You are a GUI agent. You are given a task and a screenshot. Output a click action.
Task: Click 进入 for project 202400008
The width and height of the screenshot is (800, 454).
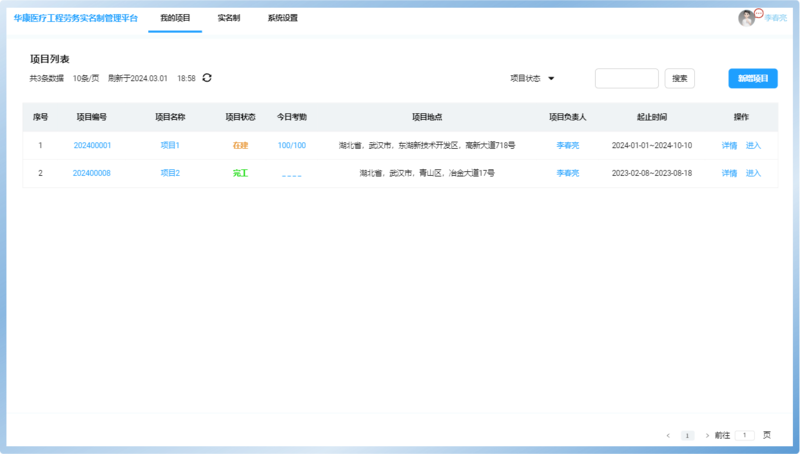tap(753, 173)
